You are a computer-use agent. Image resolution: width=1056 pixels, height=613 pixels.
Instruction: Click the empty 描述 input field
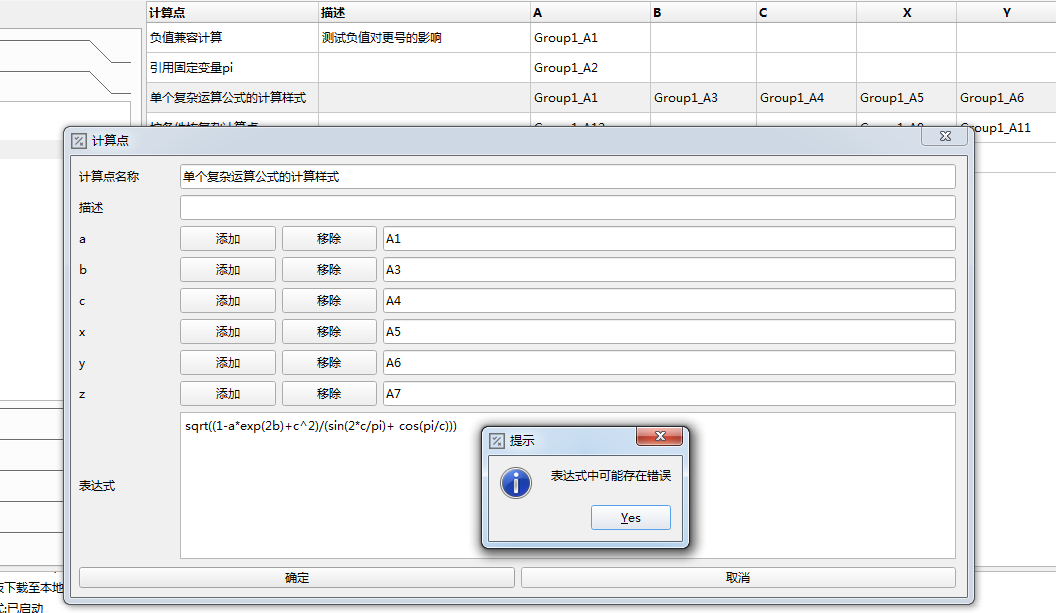tap(567, 208)
